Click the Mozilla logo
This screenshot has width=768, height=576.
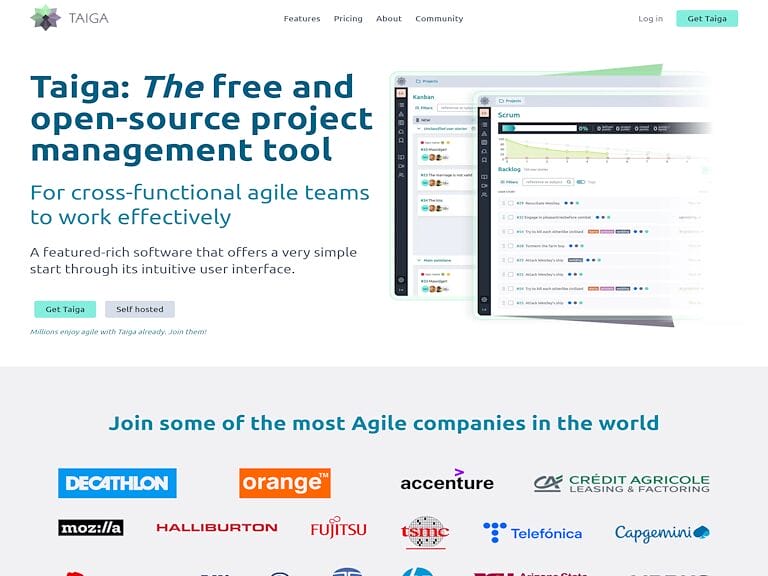pyautogui.click(x=91, y=528)
